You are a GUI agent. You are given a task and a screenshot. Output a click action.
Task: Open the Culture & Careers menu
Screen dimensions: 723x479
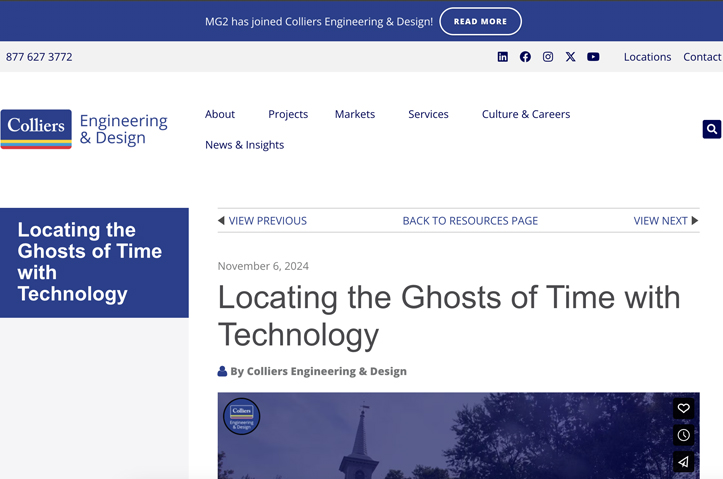(526, 114)
